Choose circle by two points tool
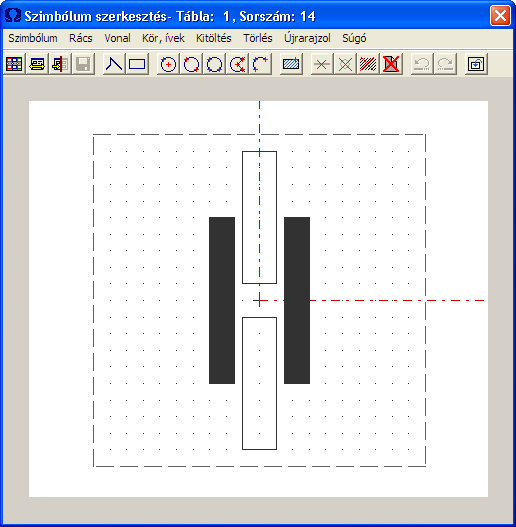 (191, 64)
